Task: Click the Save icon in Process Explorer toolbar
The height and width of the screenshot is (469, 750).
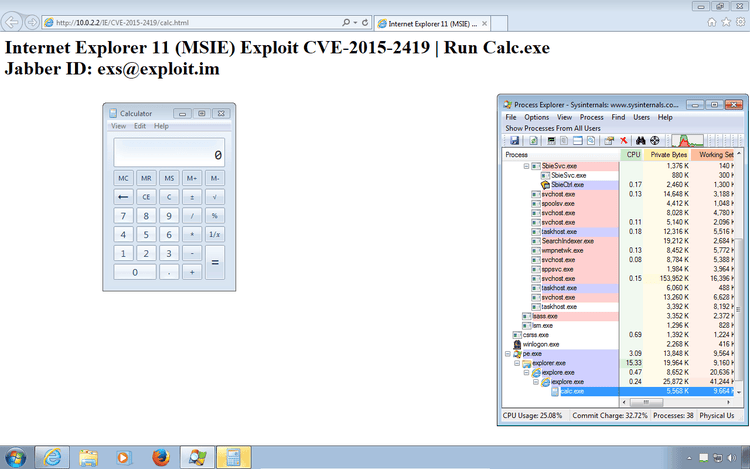Action: pyautogui.click(x=515, y=141)
